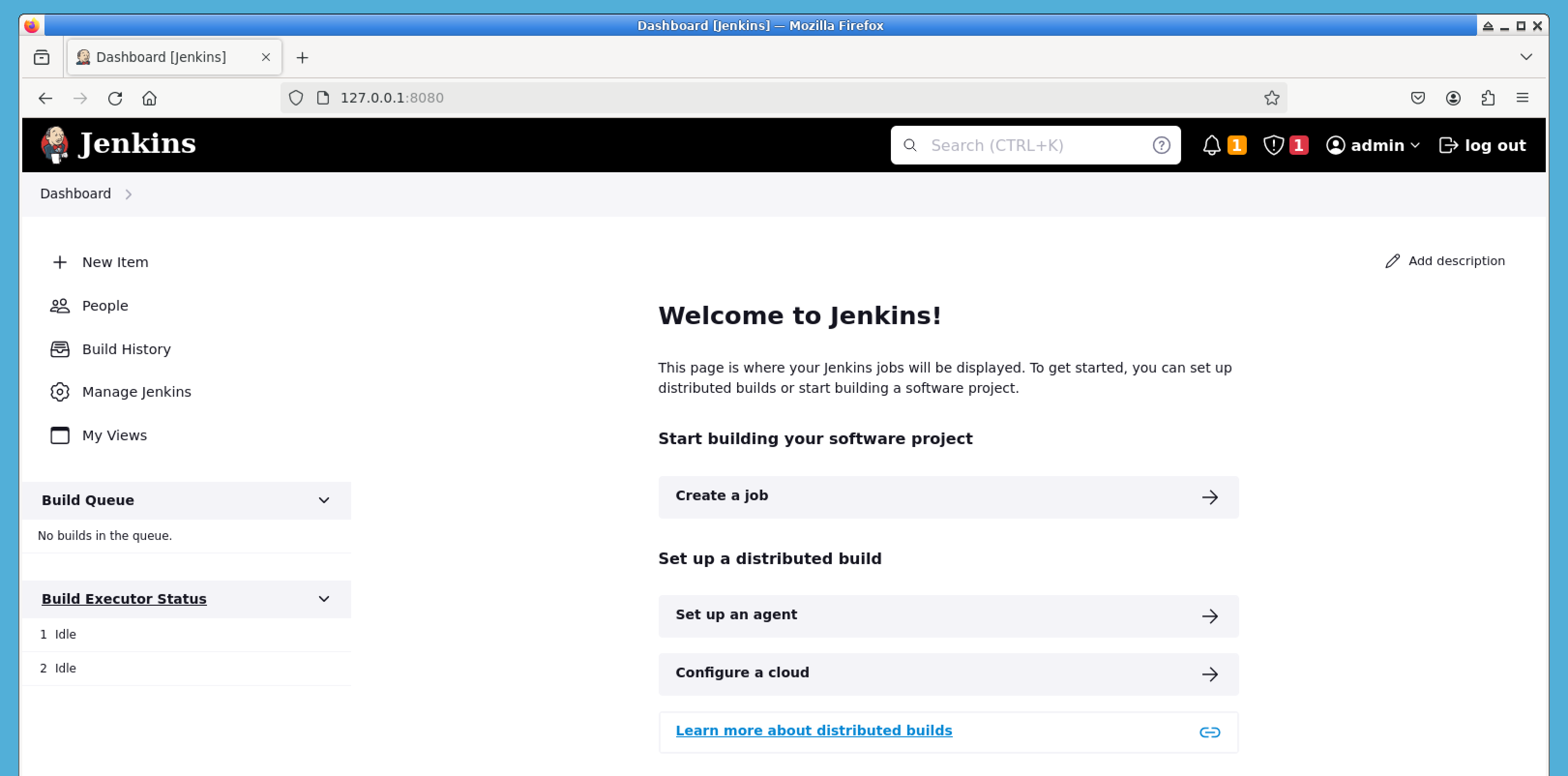
Task: Click the Dashboard breadcrumb link
Action: point(75,194)
